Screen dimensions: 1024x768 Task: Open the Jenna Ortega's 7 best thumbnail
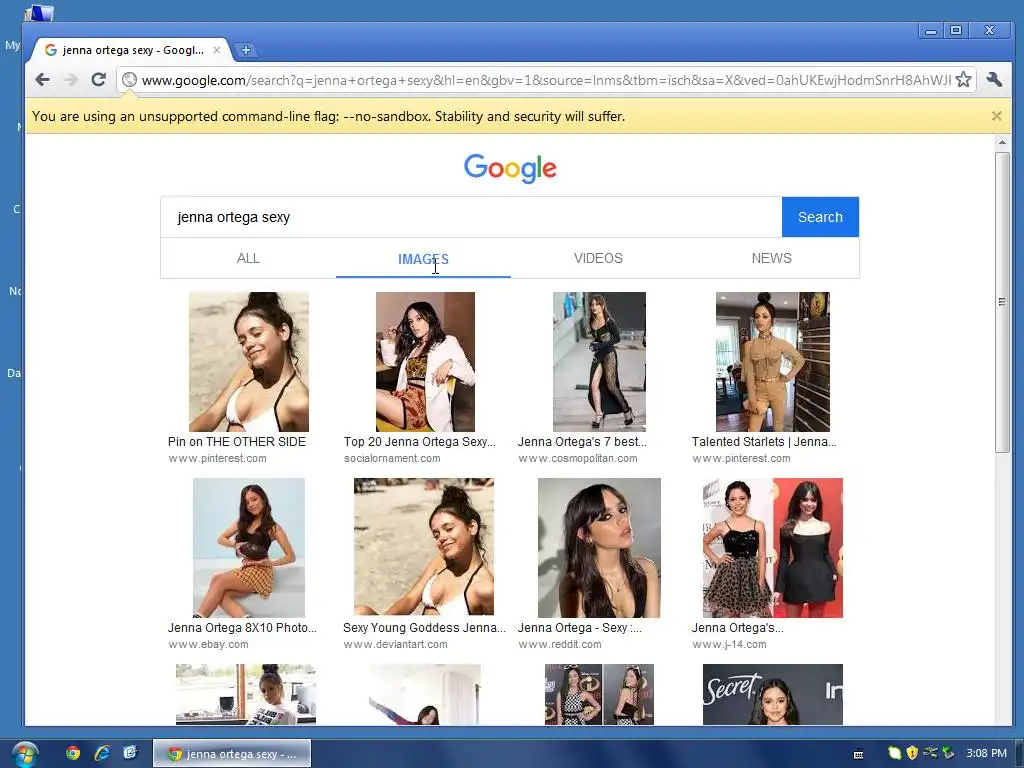pyautogui.click(x=600, y=361)
